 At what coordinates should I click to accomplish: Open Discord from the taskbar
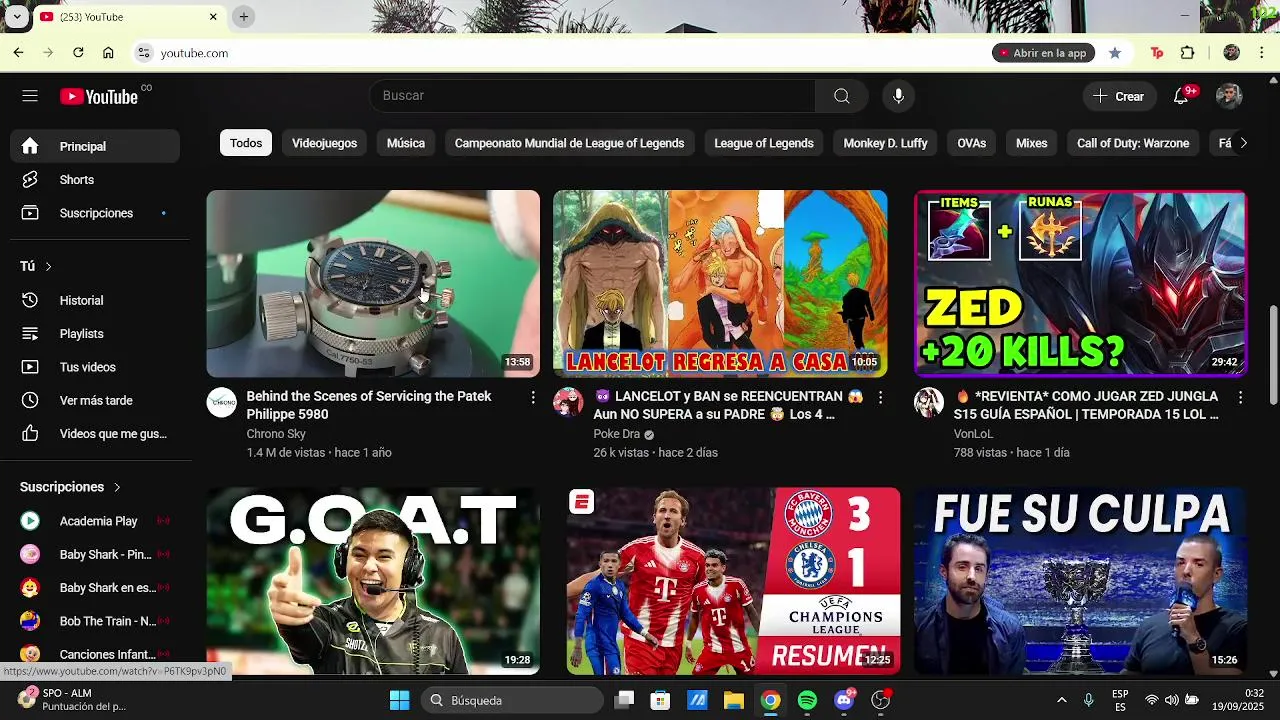[x=844, y=700]
